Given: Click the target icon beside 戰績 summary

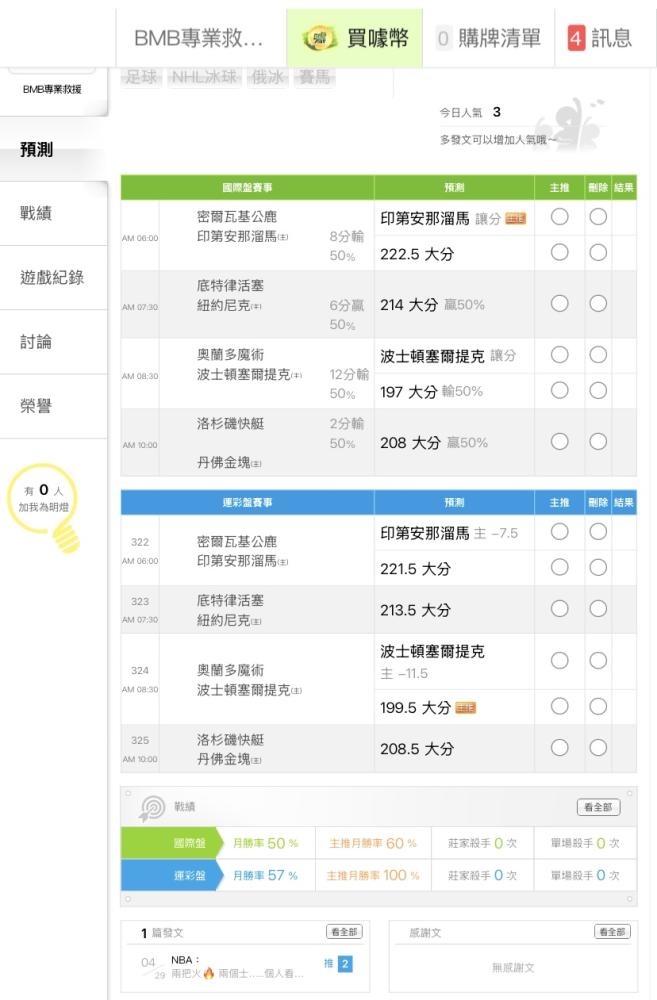Looking at the screenshot, I should point(151,807).
